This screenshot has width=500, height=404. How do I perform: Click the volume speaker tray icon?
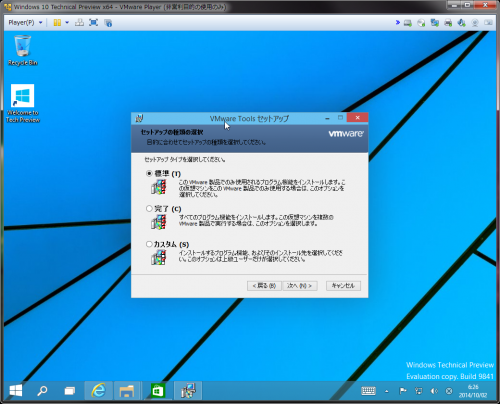434,391
